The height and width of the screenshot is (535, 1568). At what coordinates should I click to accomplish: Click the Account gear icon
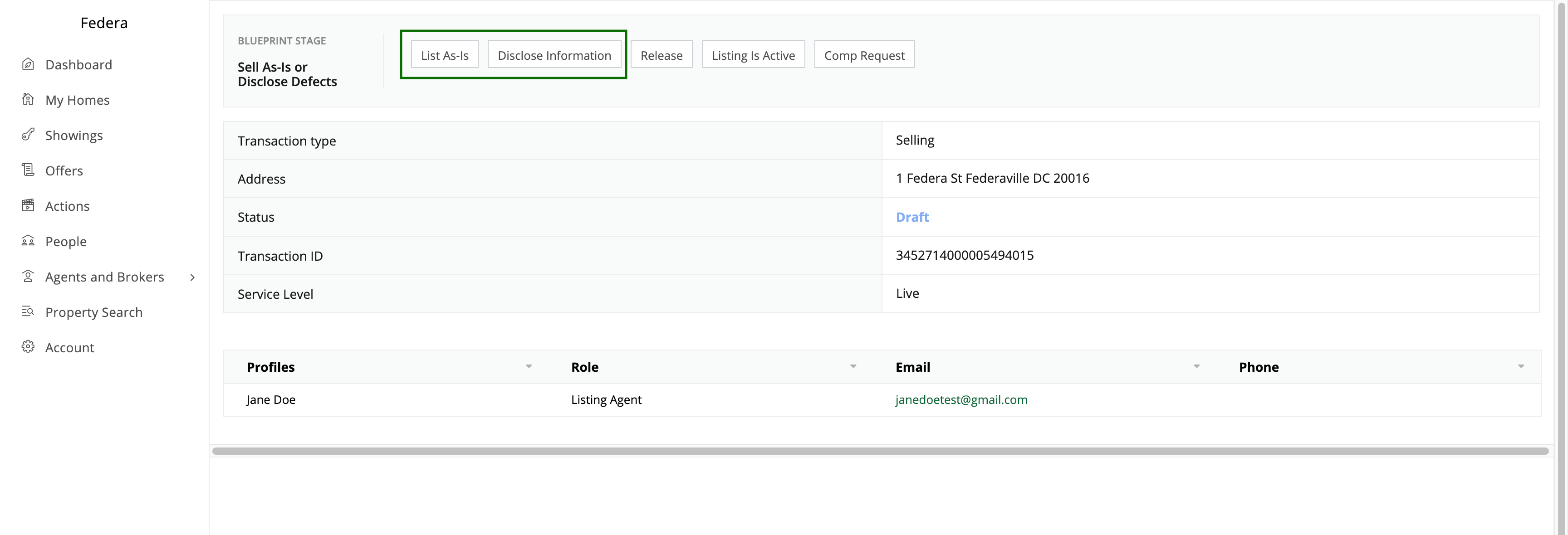(x=28, y=346)
